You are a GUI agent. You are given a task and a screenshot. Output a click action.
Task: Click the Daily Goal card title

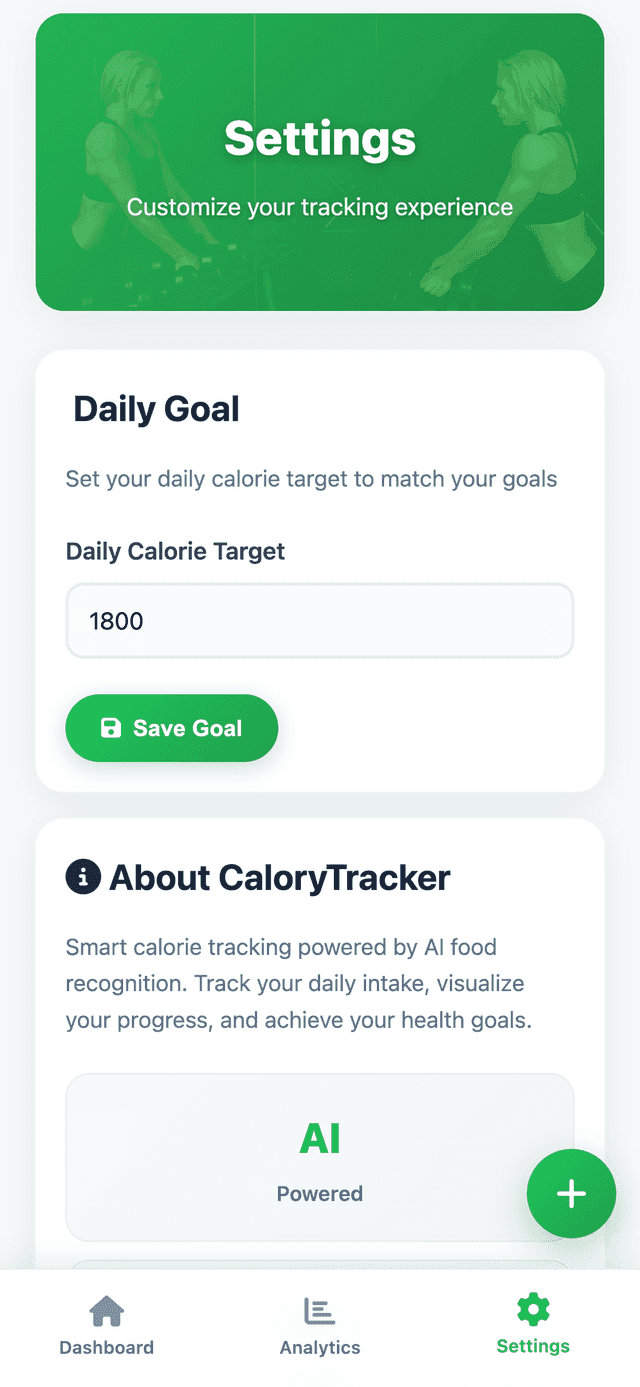[156, 409]
